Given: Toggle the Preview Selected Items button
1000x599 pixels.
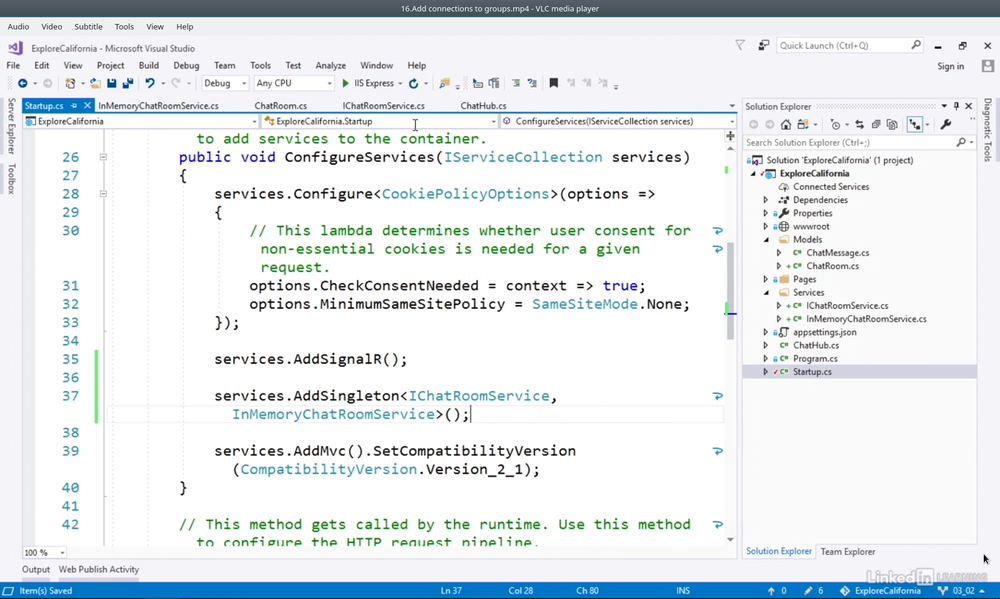Looking at the screenshot, I should pyautogui.click(x=914, y=125).
